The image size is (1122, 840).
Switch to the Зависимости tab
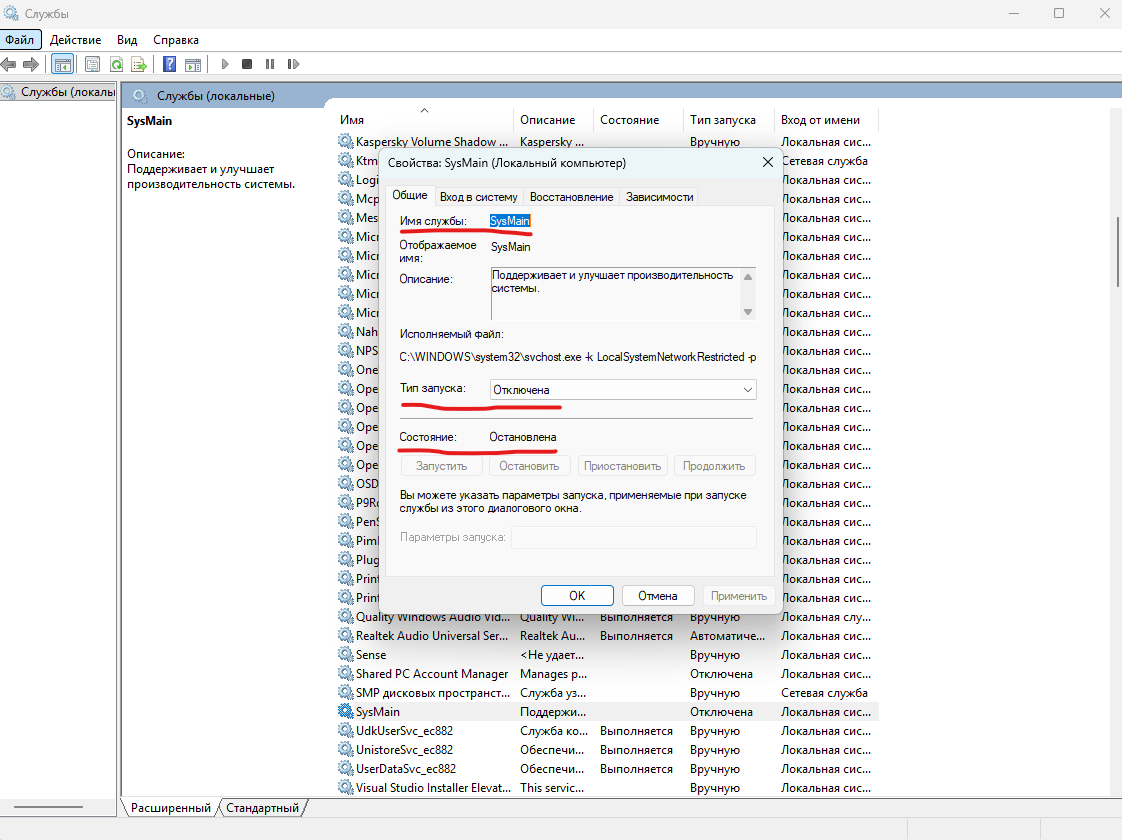pos(659,197)
